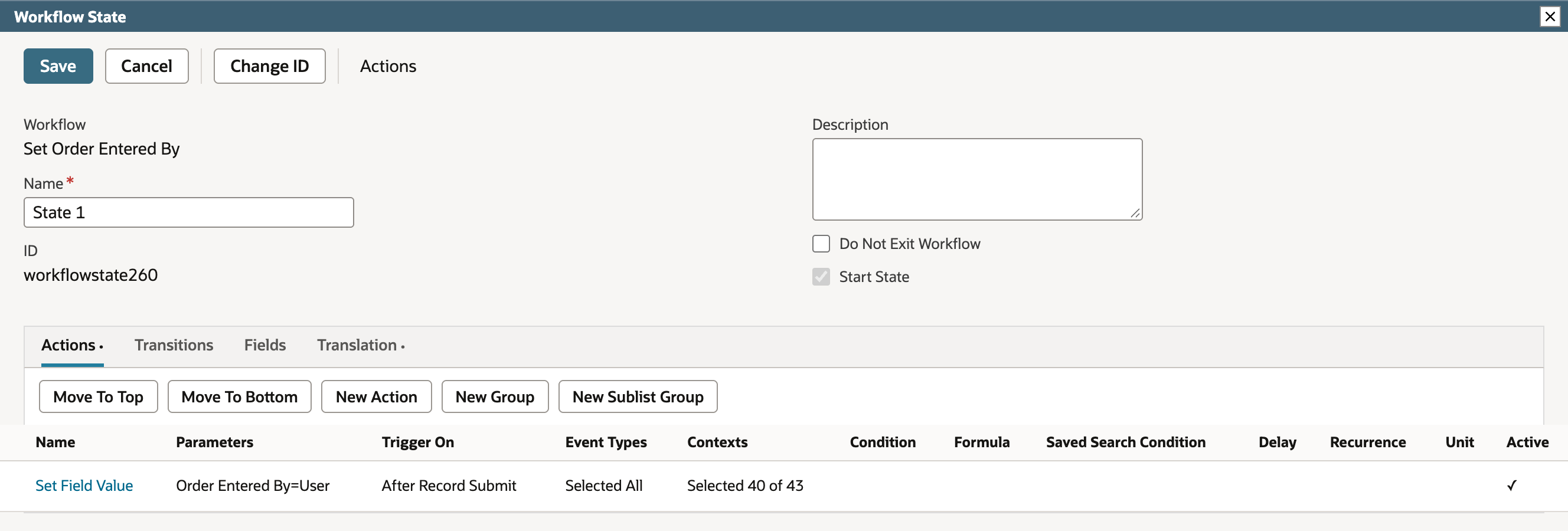This screenshot has width=1568, height=531.
Task: Click the Contexts column header
Action: coord(717,442)
